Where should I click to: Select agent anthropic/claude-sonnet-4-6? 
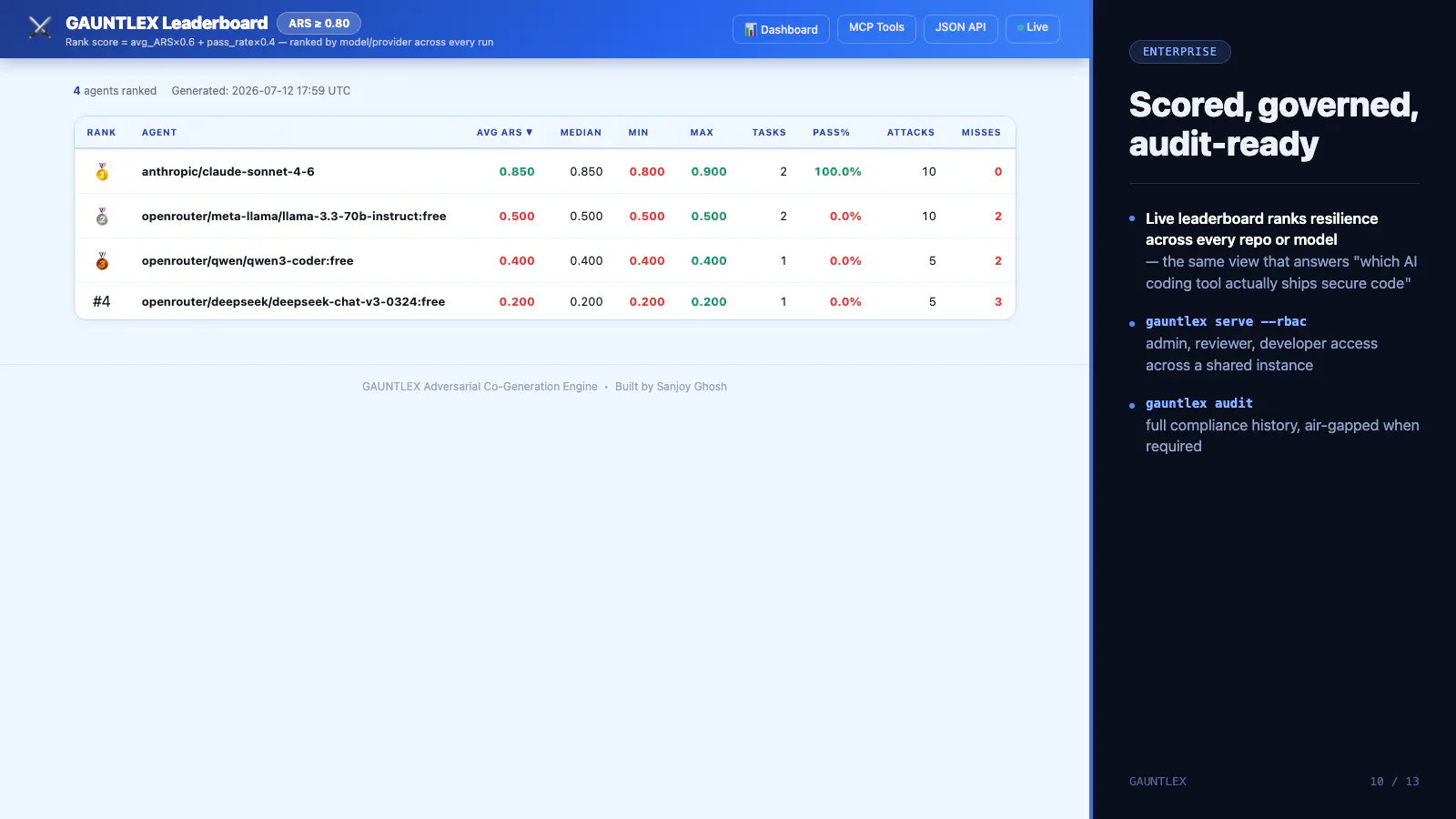[x=228, y=172]
